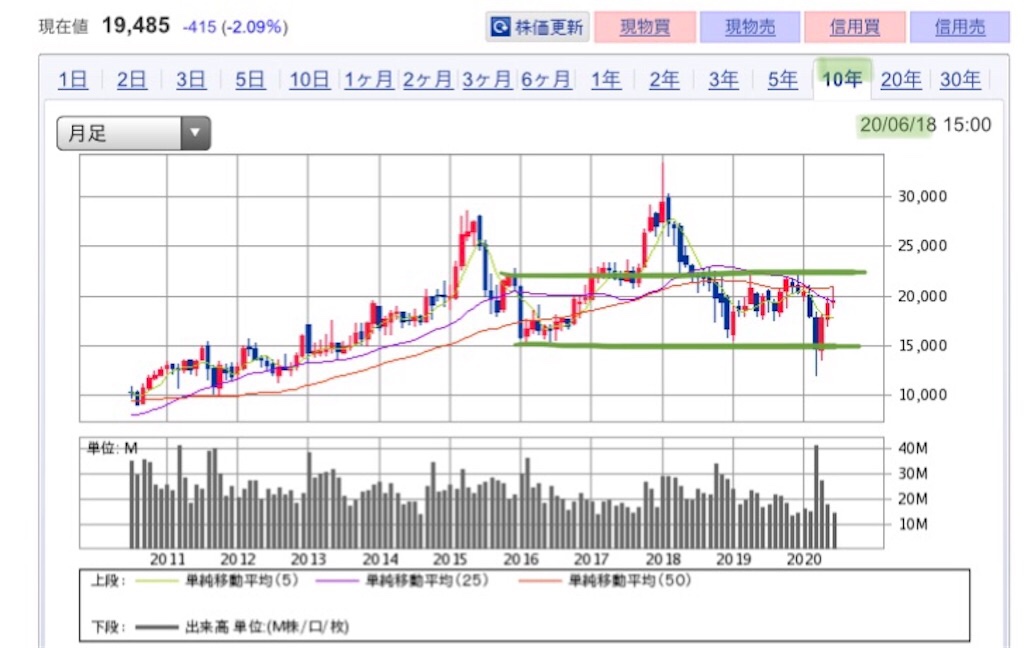Click the 2012 year axis label

[238, 560]
